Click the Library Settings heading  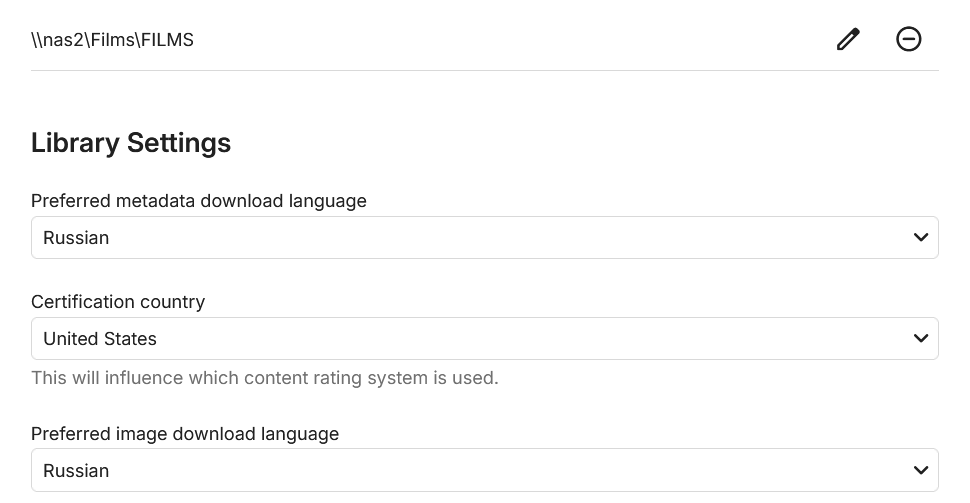[131, 142]
